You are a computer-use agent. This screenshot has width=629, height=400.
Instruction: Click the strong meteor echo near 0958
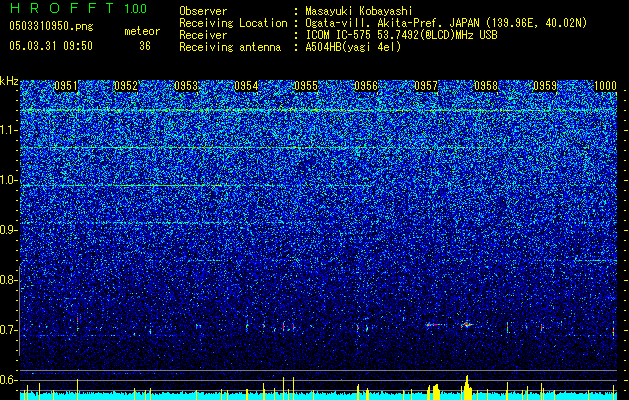[467, 325]
